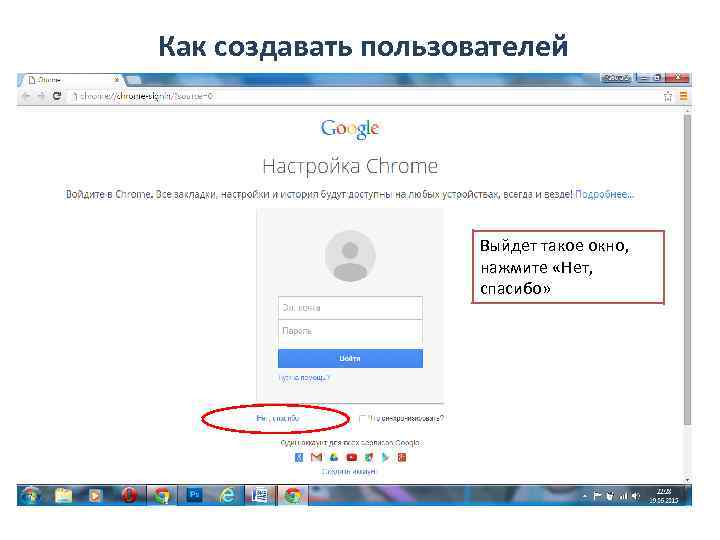The image size is (720, 540).
Task: Show hidden tray icons arrow
Action: pos(585,496)
